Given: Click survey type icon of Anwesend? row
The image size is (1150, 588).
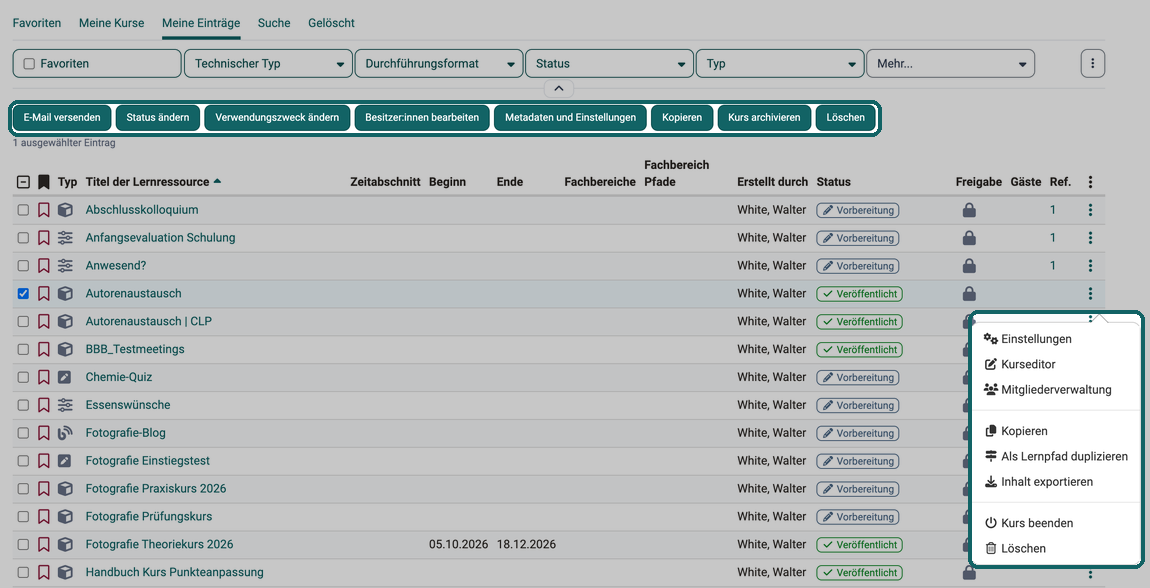Looking at the screenshot, I should tap(65, 266).
